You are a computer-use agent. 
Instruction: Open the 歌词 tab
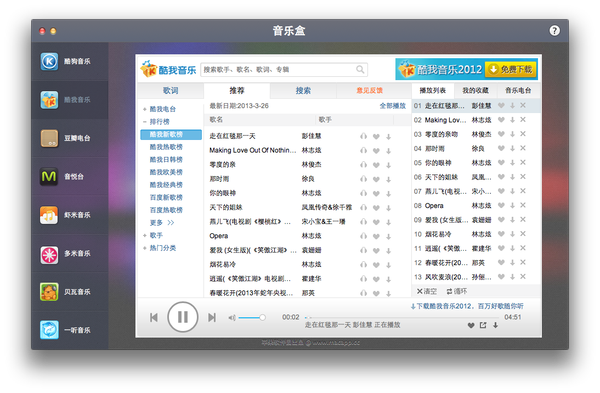tap(171, 91)
